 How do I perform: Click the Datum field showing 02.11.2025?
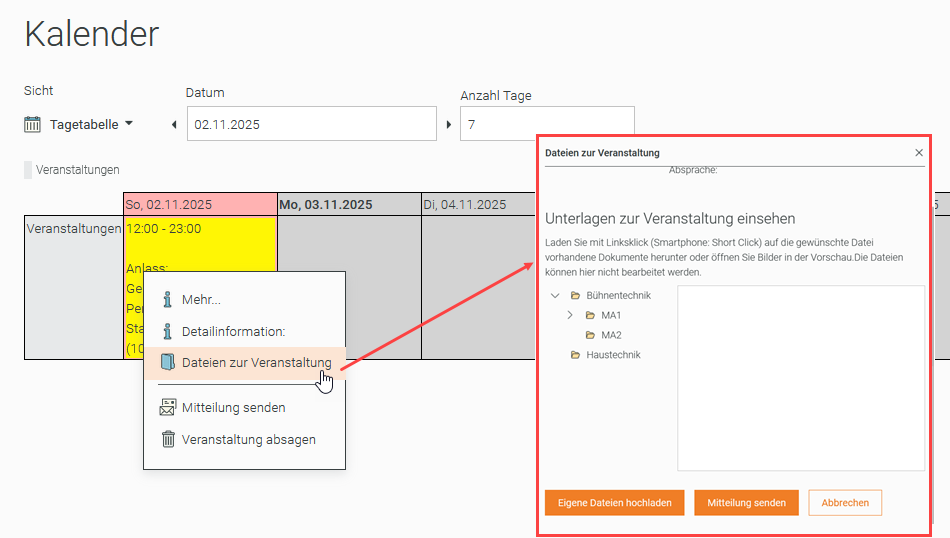click(x=310, y=124)
